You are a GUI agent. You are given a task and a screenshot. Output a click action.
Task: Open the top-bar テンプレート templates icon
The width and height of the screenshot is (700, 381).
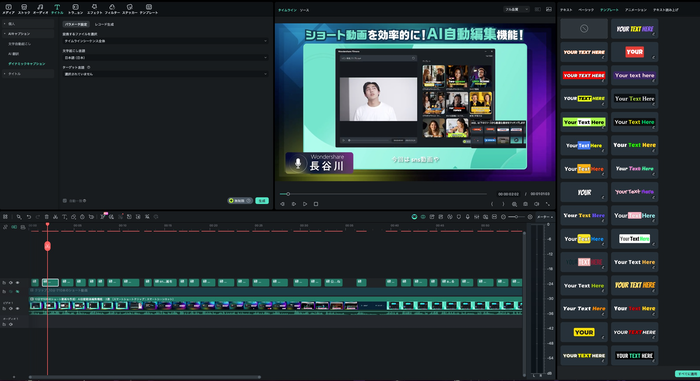coord(149,8)
